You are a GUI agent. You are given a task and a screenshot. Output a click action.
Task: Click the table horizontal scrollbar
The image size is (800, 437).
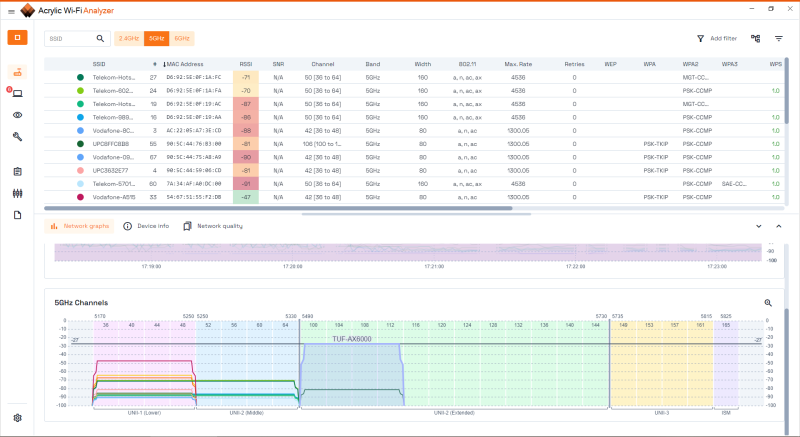[278, 208]
